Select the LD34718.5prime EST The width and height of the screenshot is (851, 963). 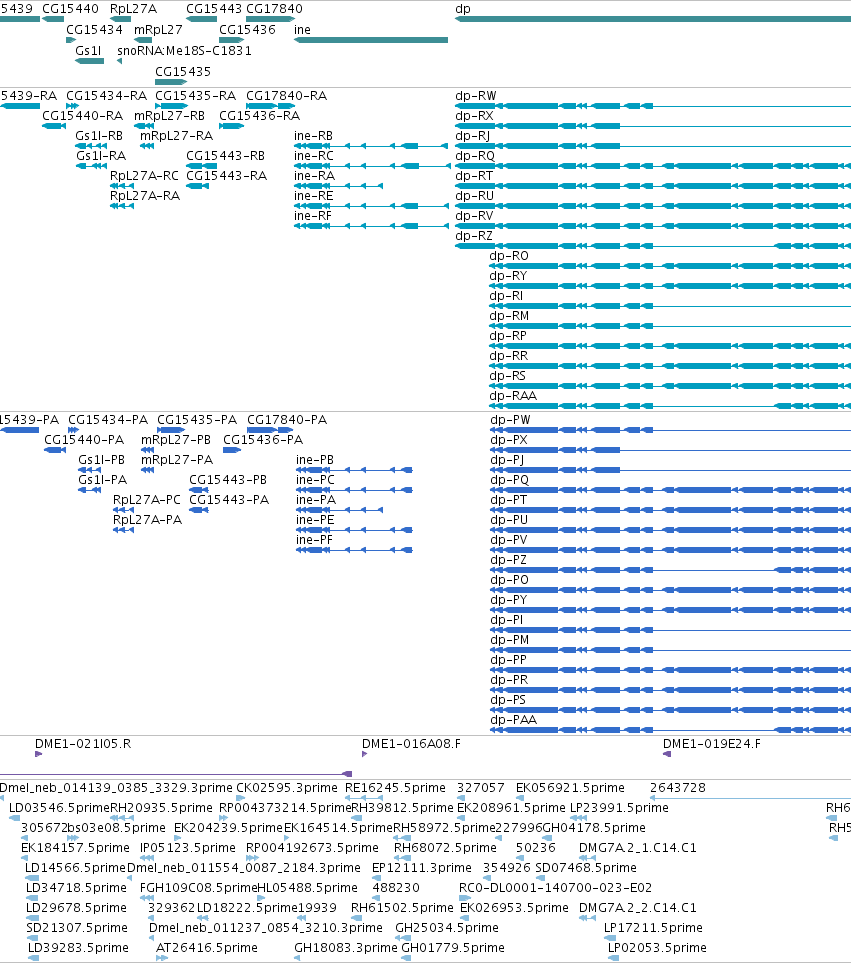click(x=32, y=898)
